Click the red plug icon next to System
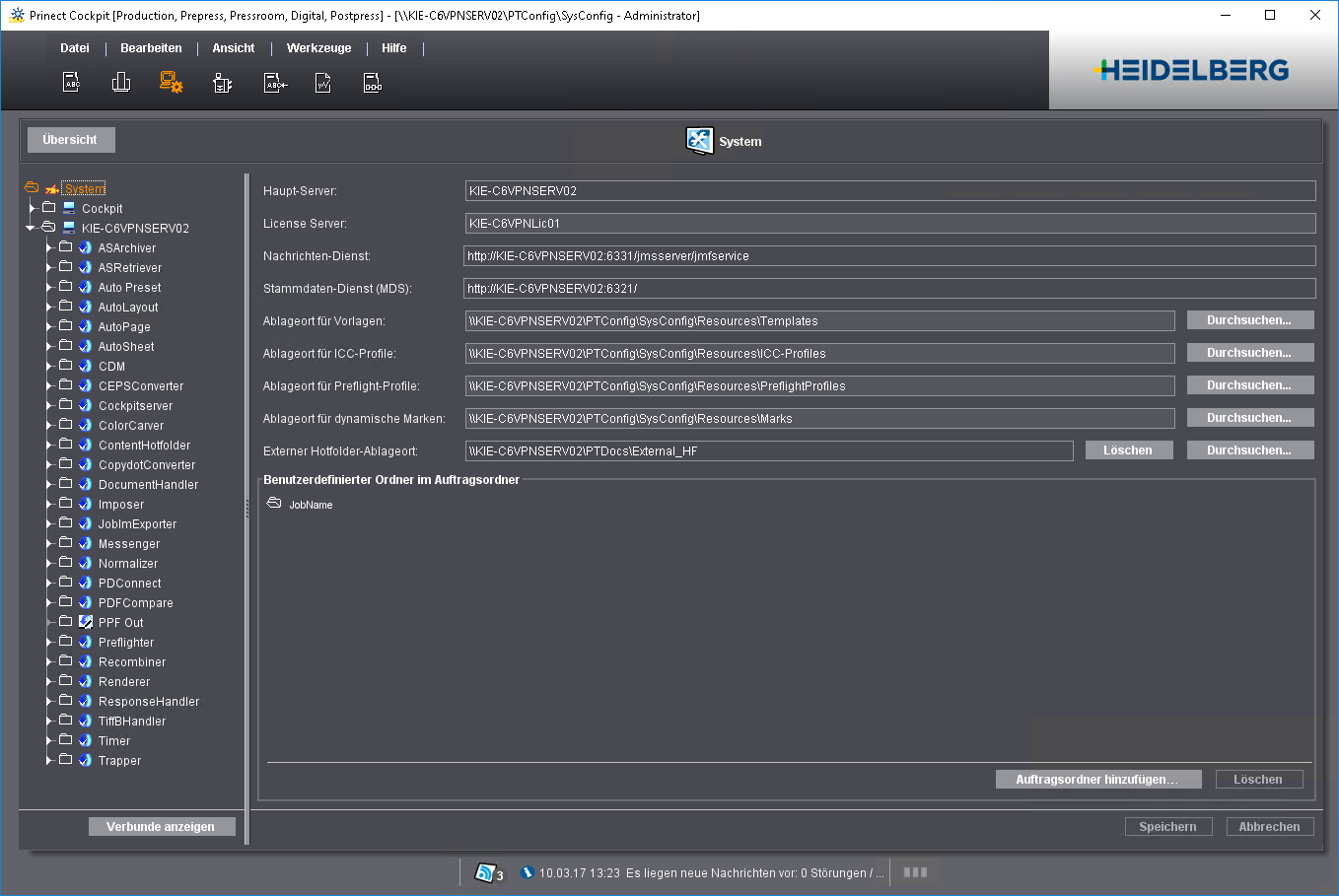 (x=52, y=189)
